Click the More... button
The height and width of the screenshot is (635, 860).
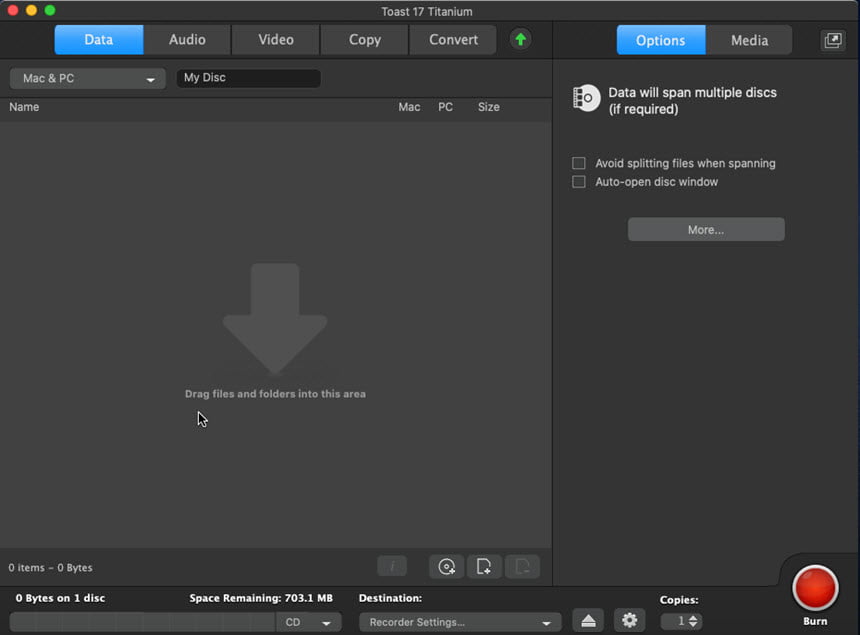[x=706, y=229]
